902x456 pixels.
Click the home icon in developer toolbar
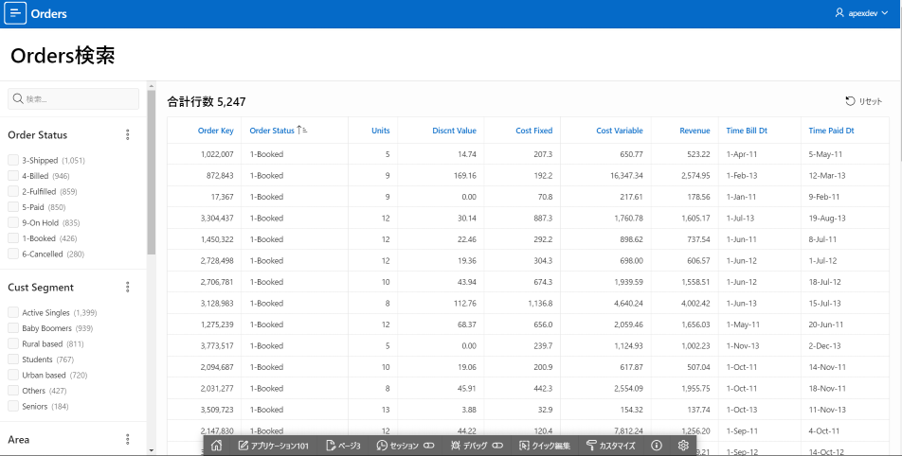(217, 446)
